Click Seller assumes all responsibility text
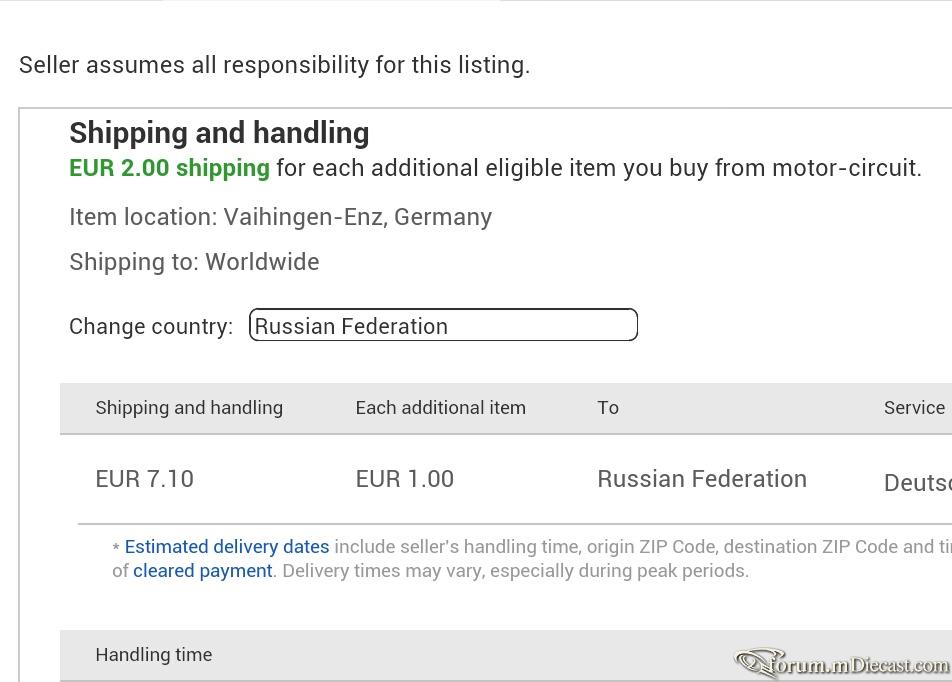The height and width of the screenshot is (682, 952). coord(274,65)
